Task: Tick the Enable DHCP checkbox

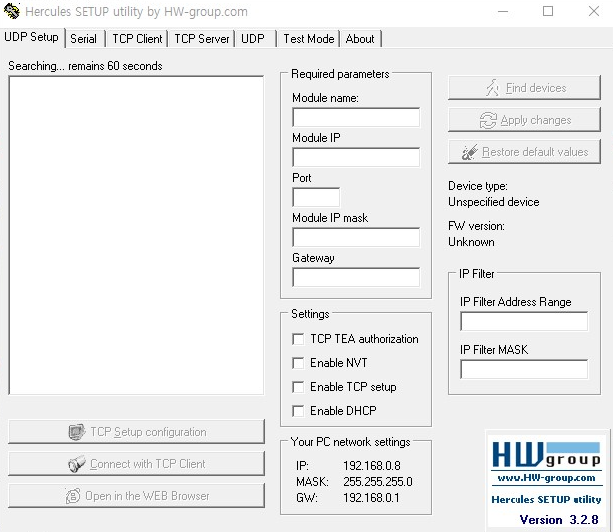Action: (x=298, y=411)
